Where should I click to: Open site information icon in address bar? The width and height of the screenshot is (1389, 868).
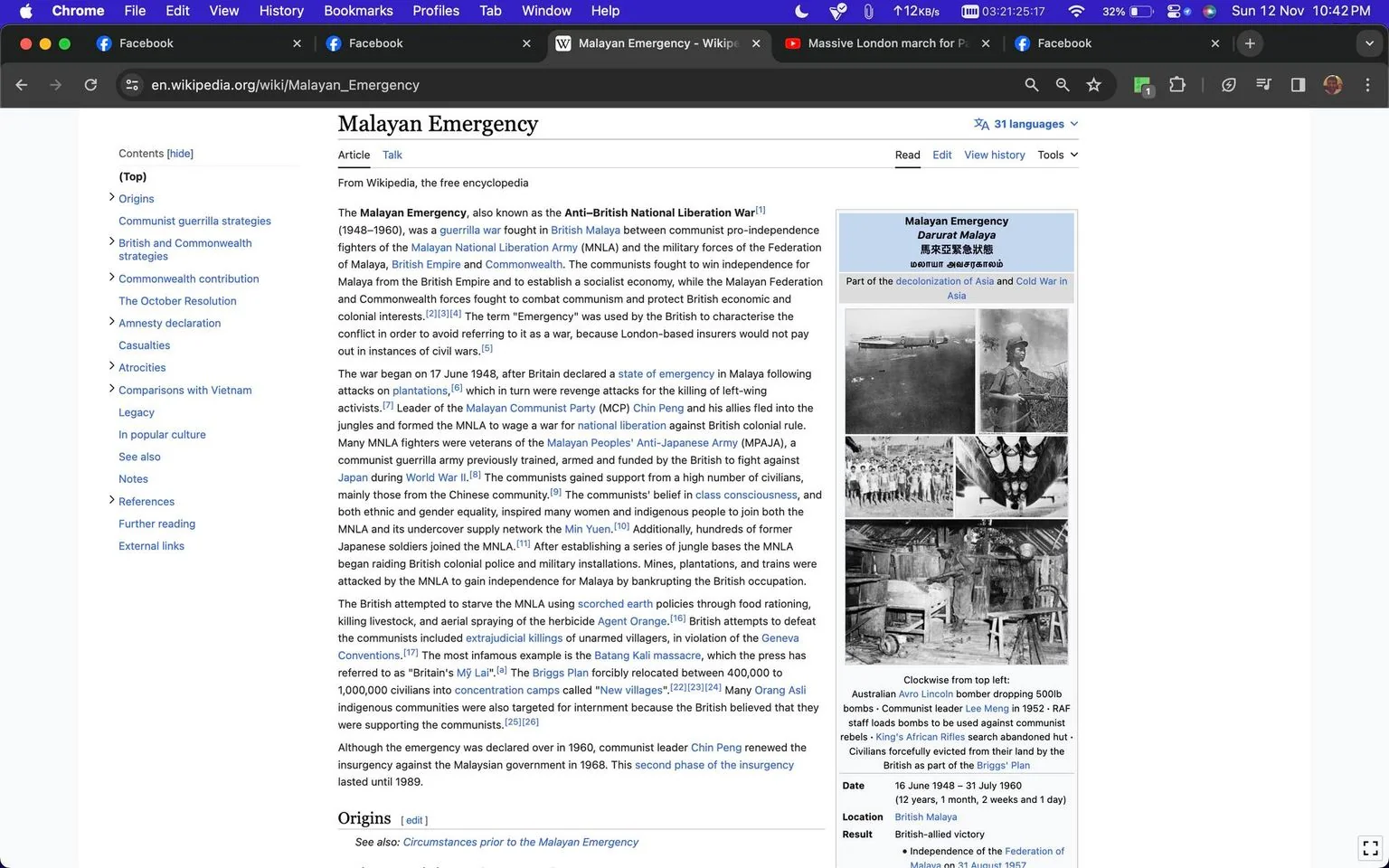click(132, 85)
